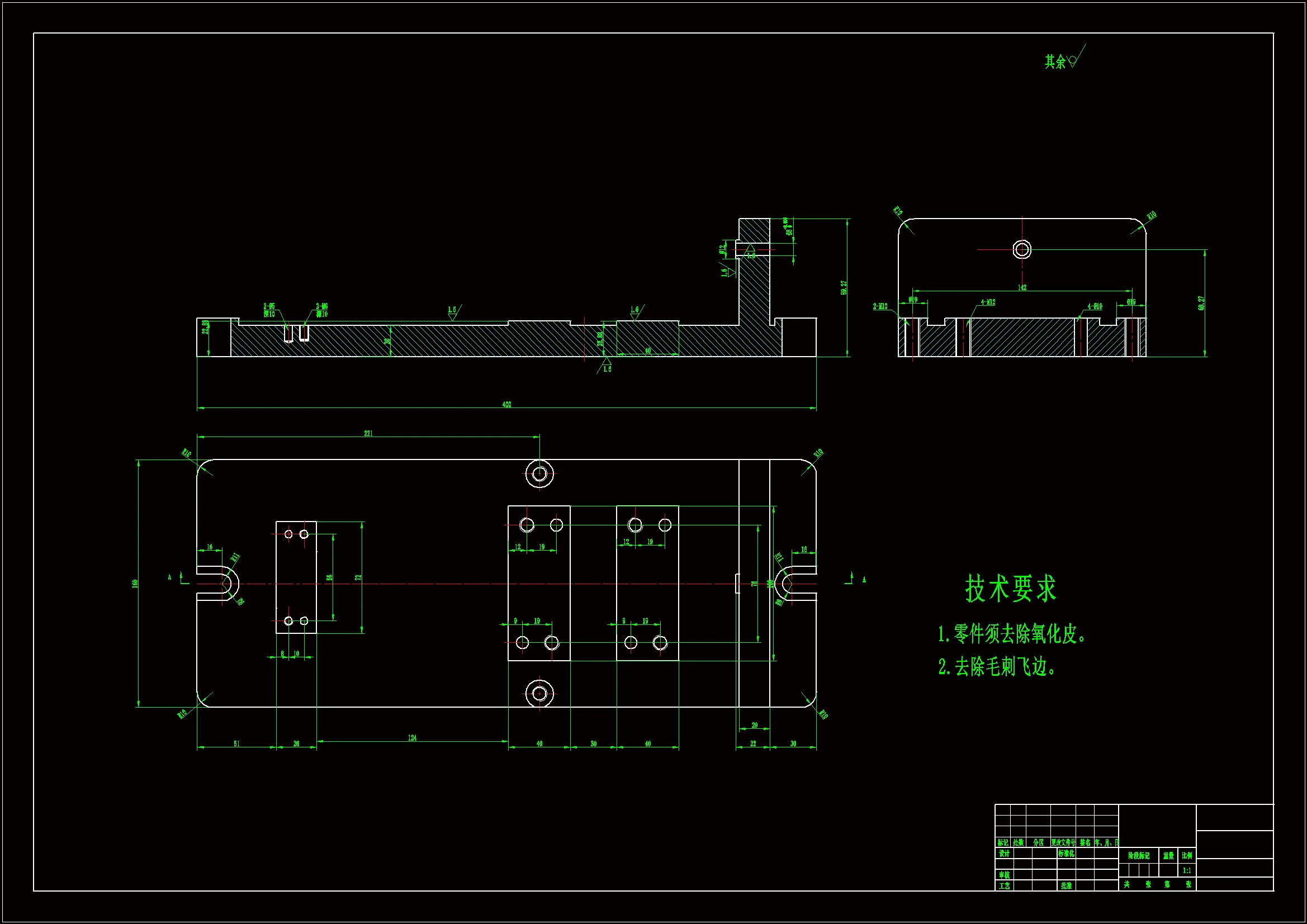Screen dimensions: 1307x924
Task: Select the lower counterbored hole in plan view
Action: 539,694
